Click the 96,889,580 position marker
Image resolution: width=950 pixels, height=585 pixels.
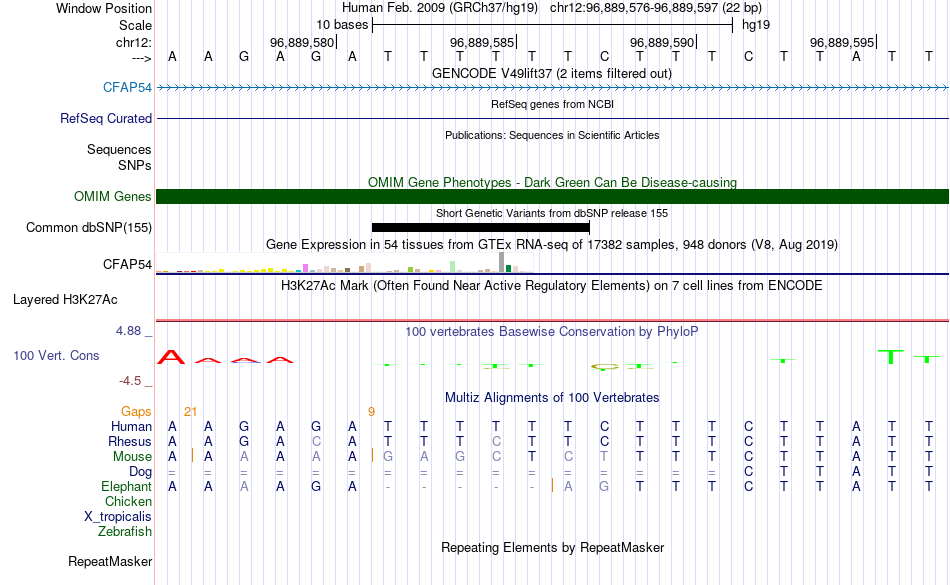pos(302,42)
